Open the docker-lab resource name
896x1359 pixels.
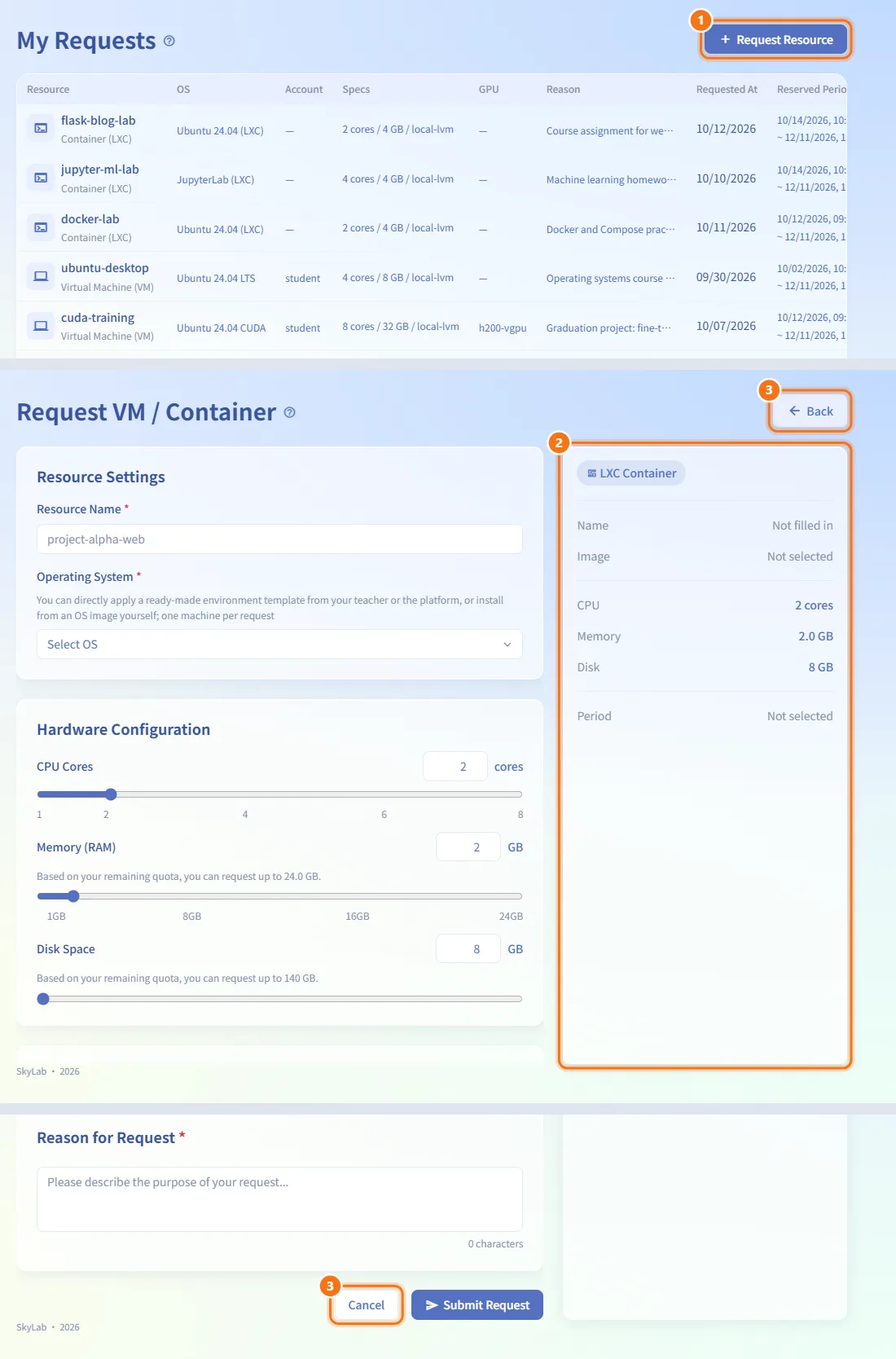(90, 219)
